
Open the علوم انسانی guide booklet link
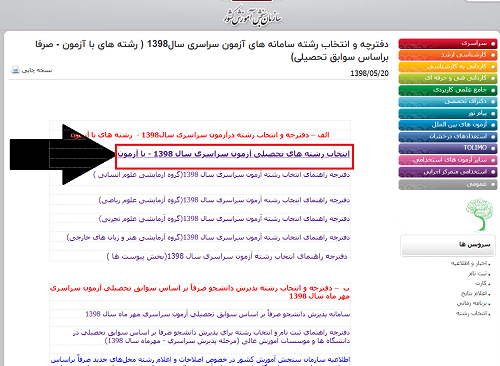(222, 175)
